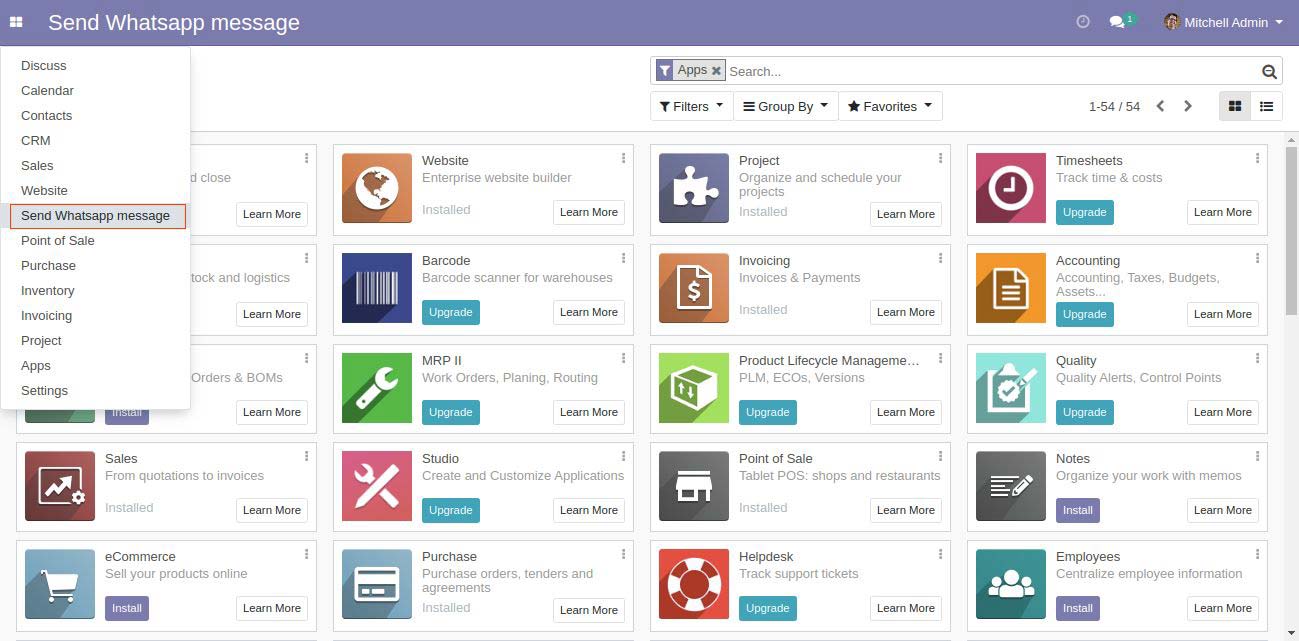
Task: Click the eCommerce cart icon
Action: tap(60, 584)
